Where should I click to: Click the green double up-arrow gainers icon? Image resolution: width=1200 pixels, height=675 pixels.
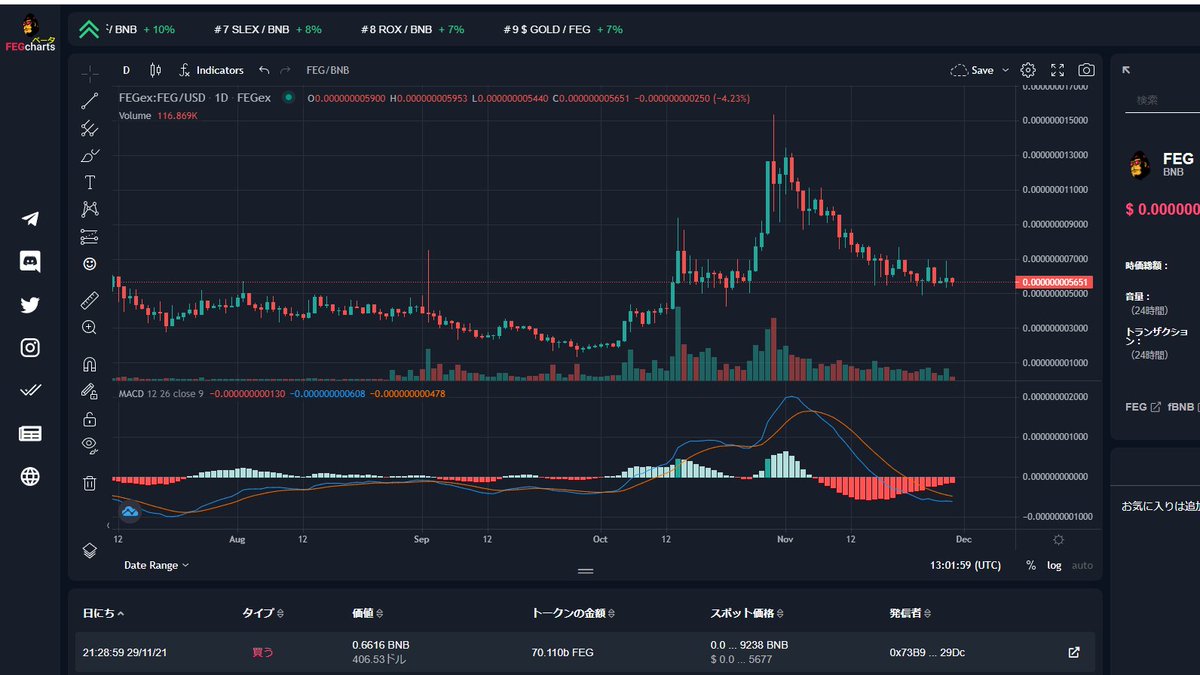[89, 29]
